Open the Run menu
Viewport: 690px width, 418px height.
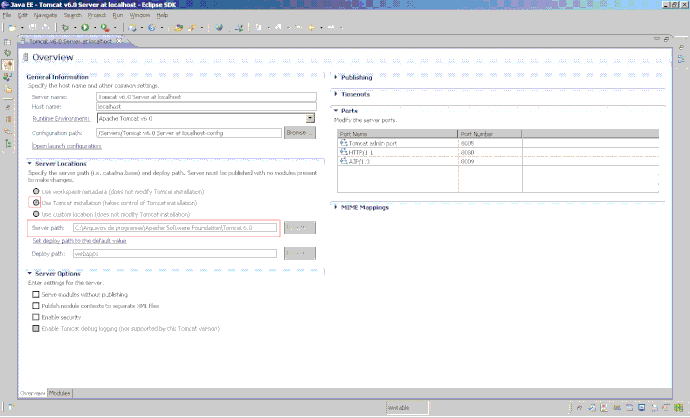pyautogui.click(x=117, y=15)
